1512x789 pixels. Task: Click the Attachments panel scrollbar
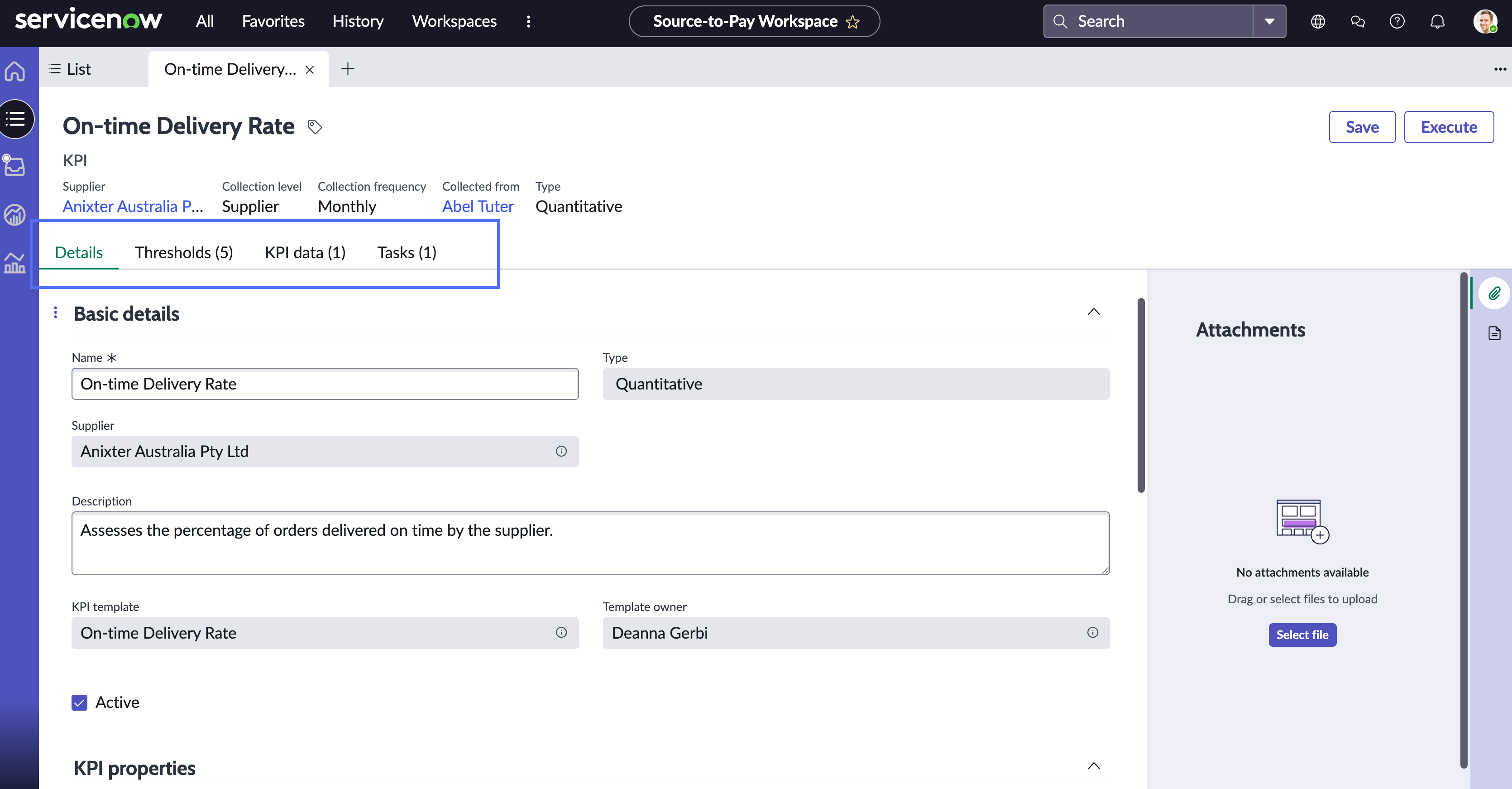coord(1463,520)
